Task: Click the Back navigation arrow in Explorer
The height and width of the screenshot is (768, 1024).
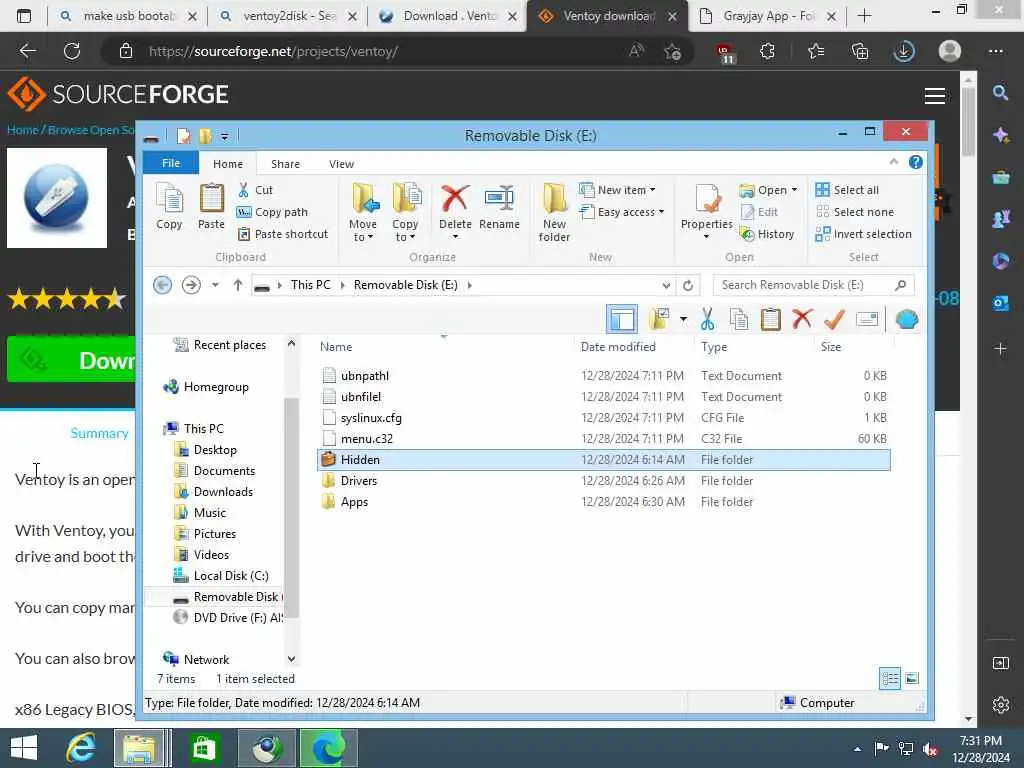Action: click(x=163, y=285)
